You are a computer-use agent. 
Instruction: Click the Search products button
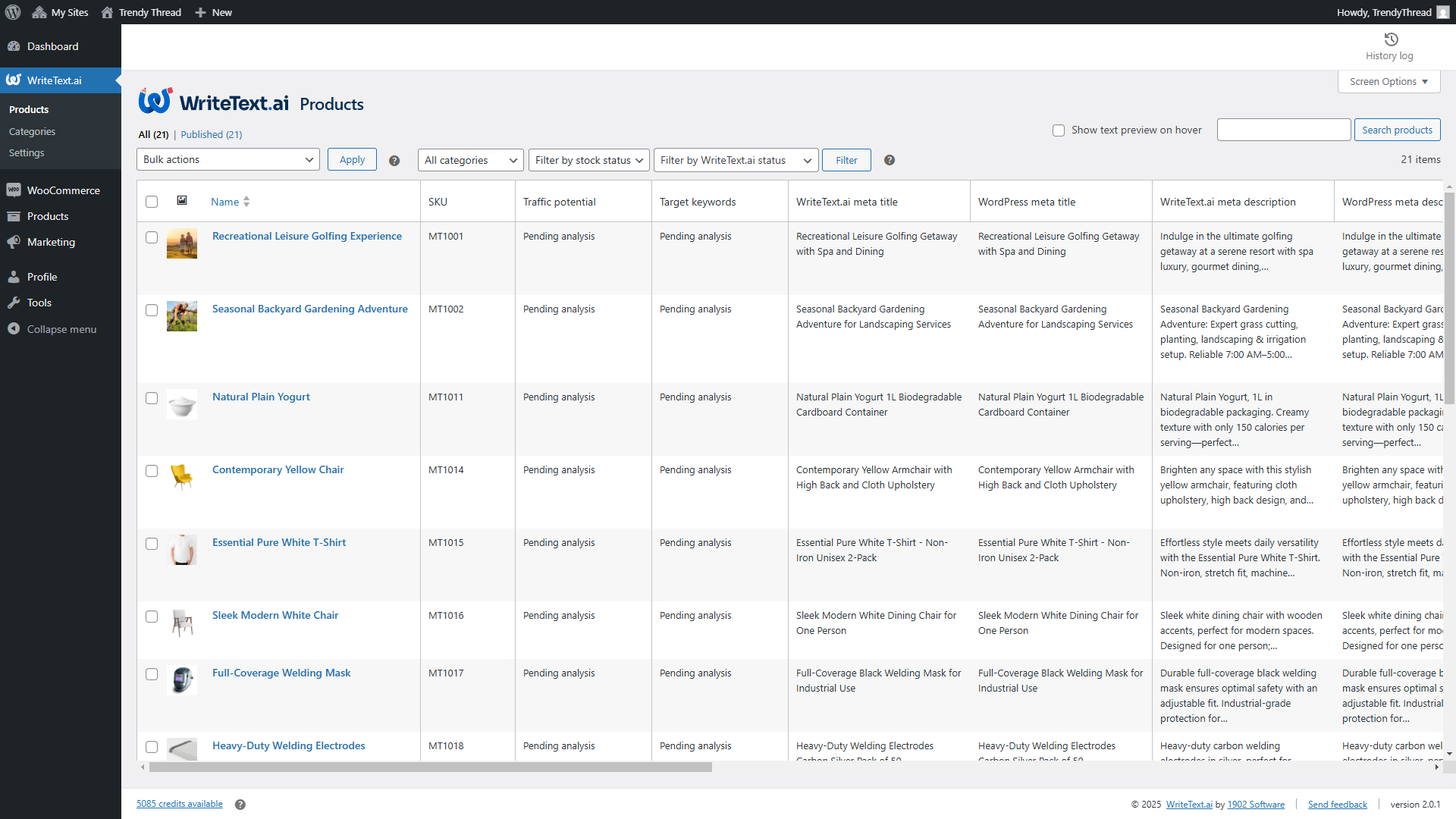coord(1396,130)
